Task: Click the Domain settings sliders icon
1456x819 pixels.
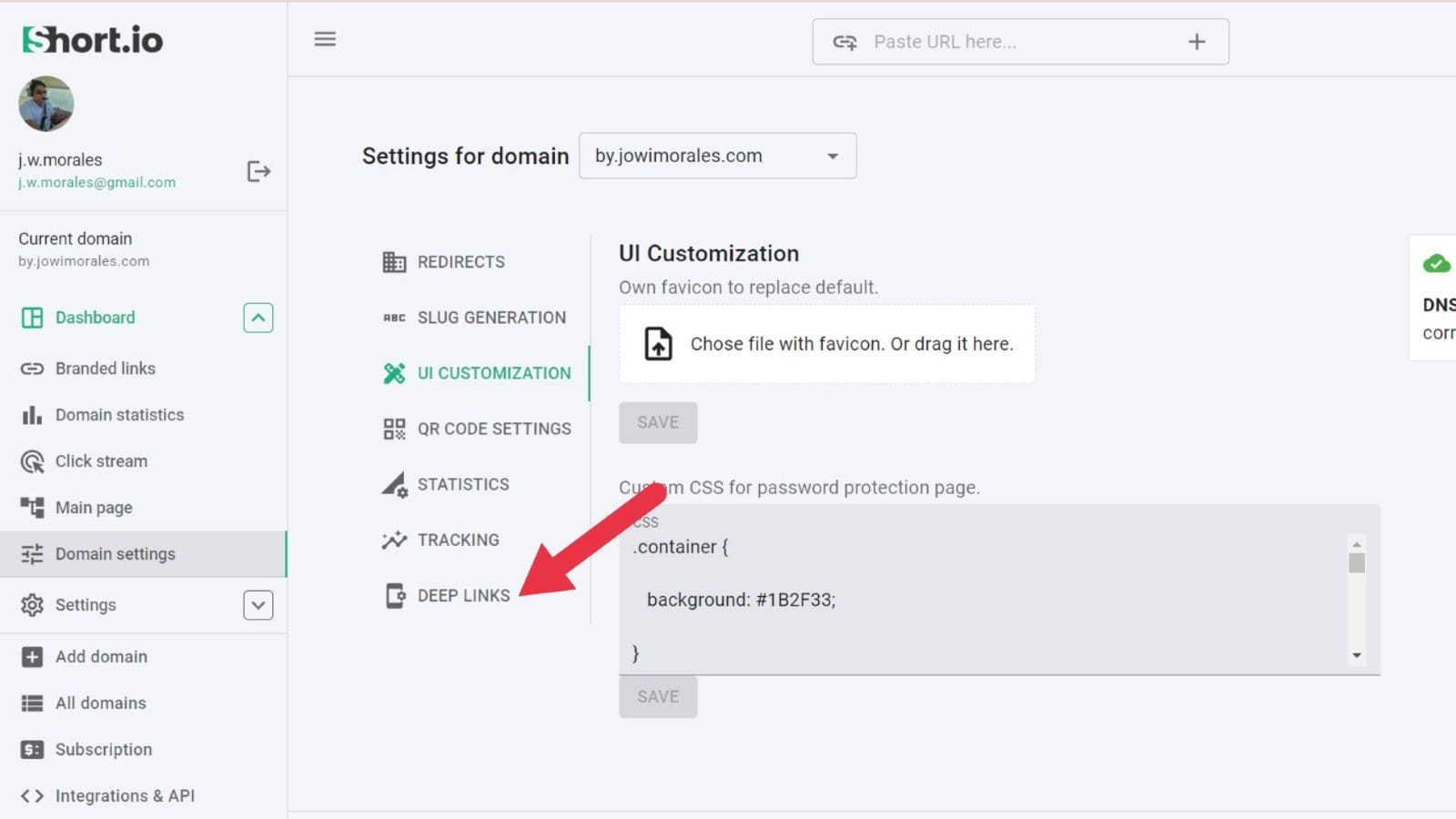Action: tap(32, 554)
